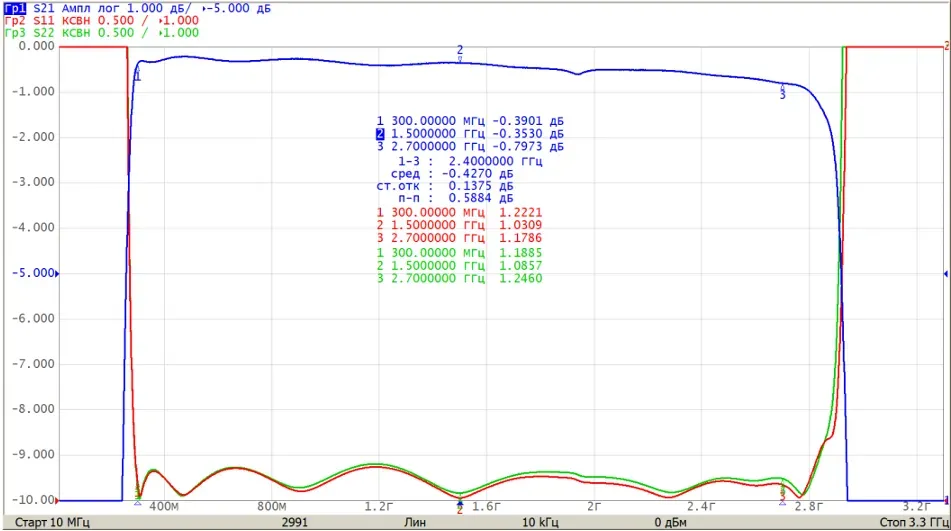Click the 0.000 top scale value

pos(36,46)
